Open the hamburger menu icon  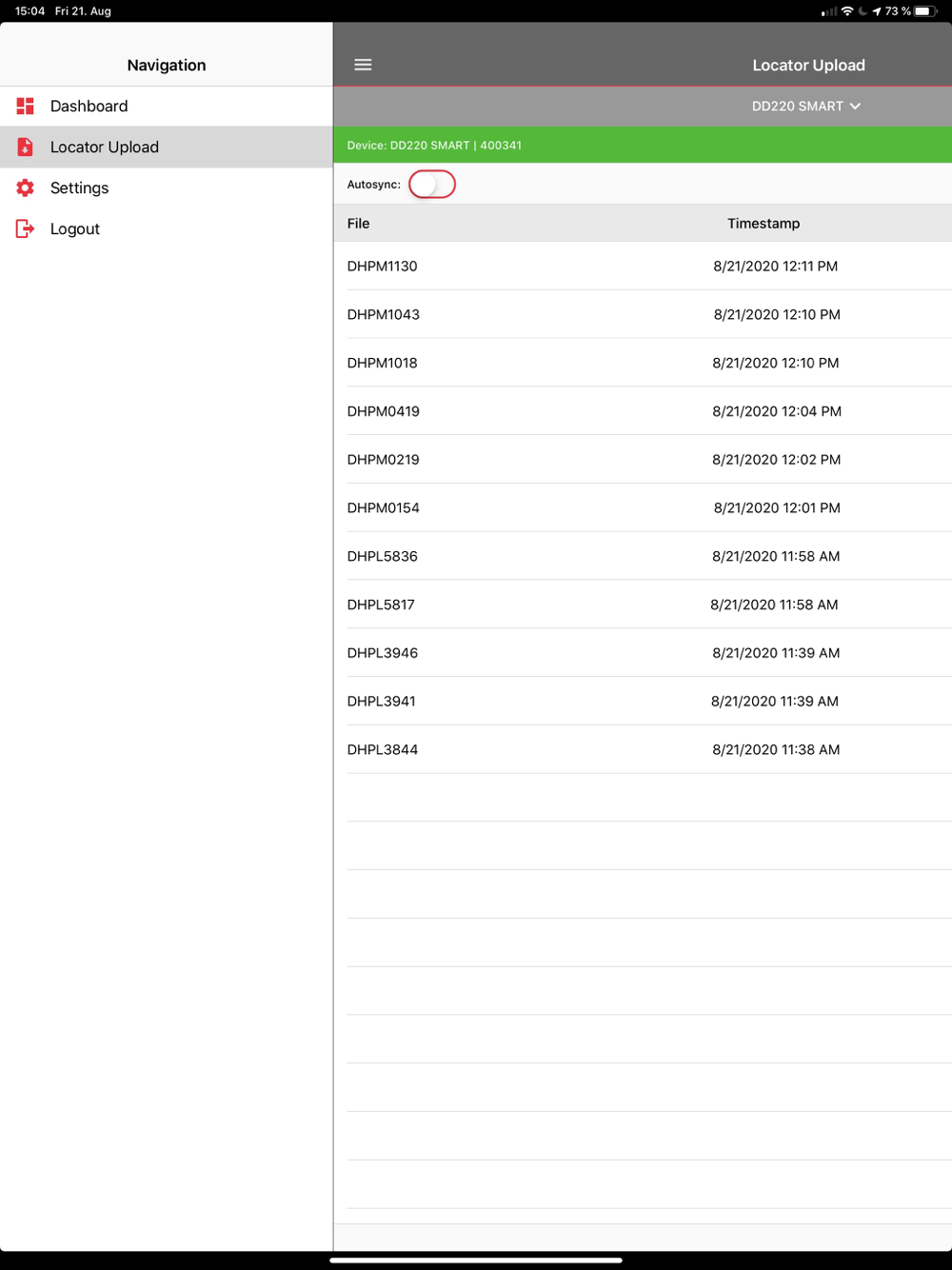click(x=363, y=65)
